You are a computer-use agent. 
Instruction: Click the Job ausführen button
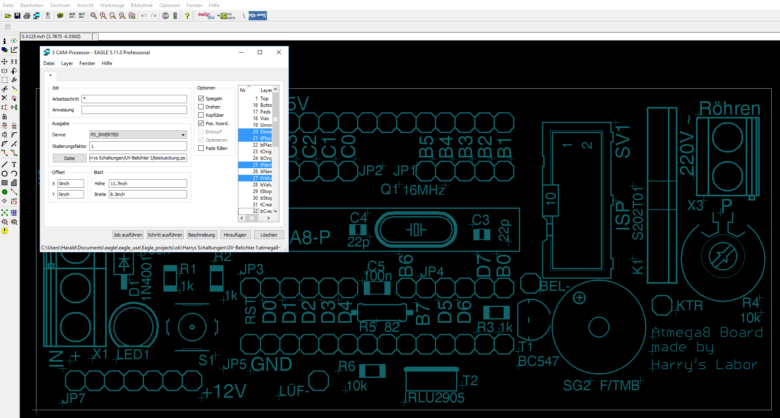(128, 234)
